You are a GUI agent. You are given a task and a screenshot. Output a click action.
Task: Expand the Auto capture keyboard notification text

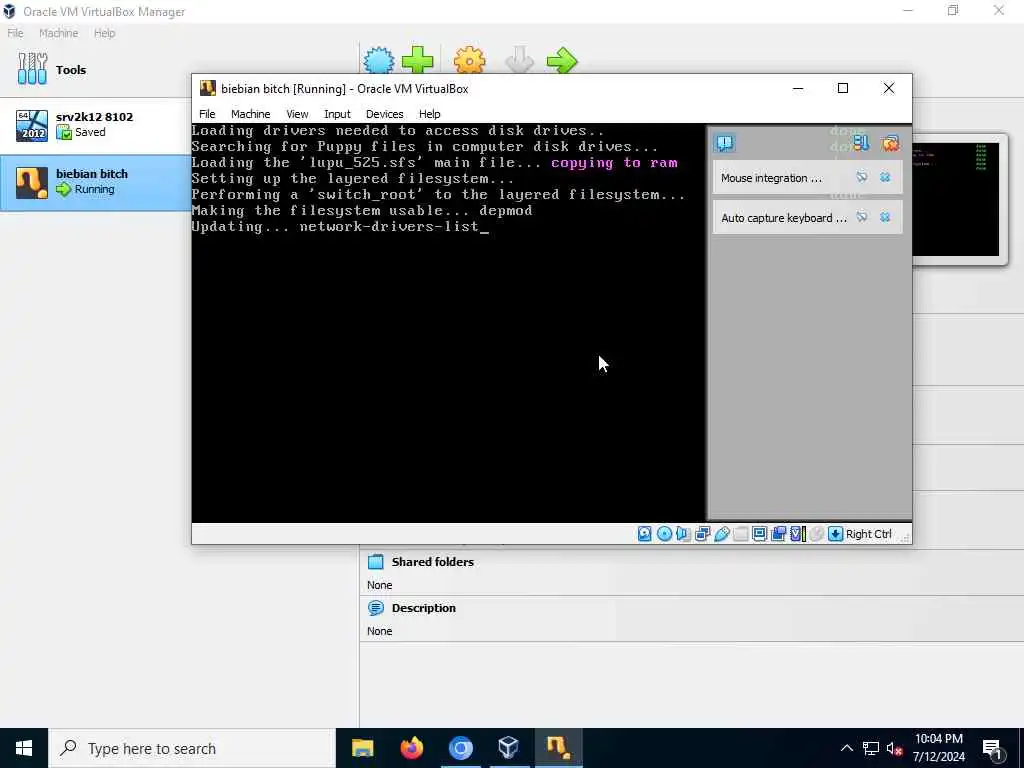click(784, 217)
